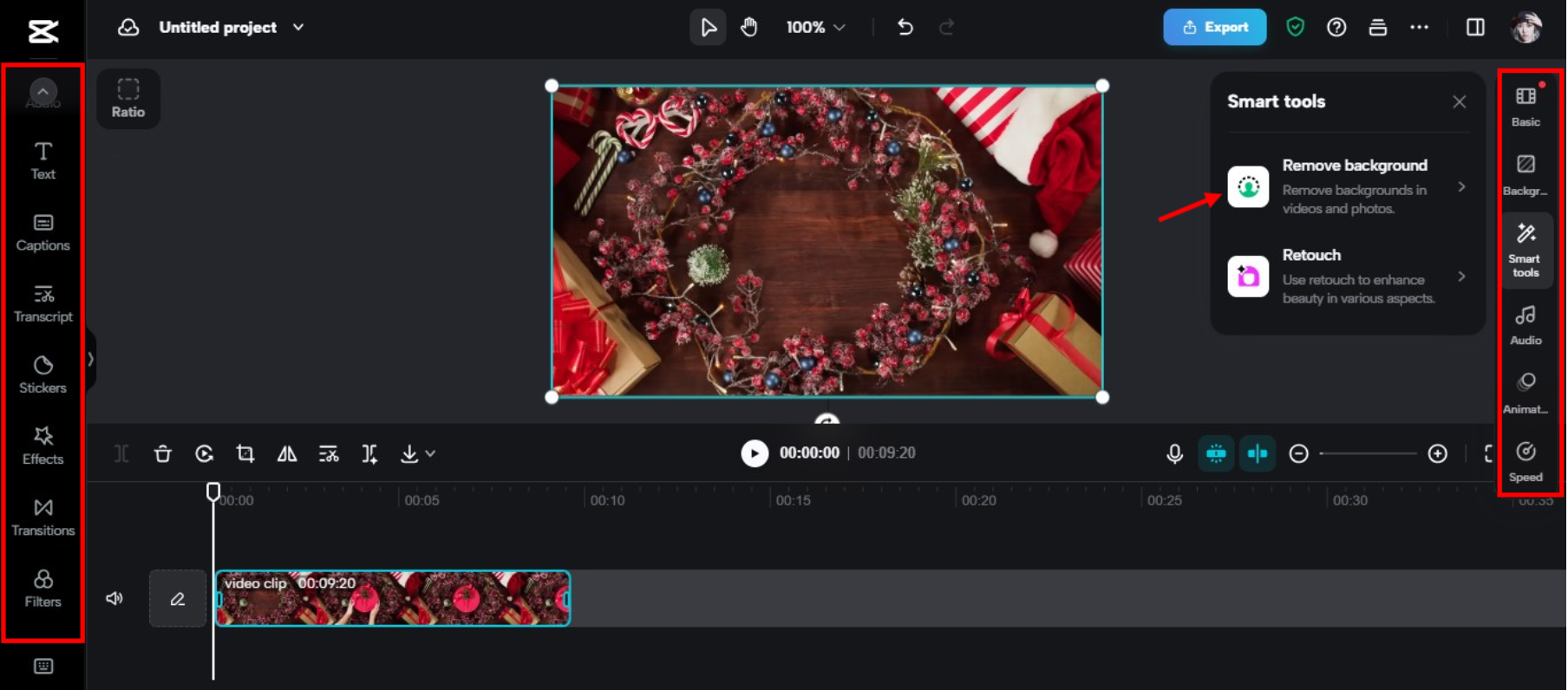Delete the selected clip with the trash icon
Viewport: 1568px width, 690px height.
coord(162,453)
